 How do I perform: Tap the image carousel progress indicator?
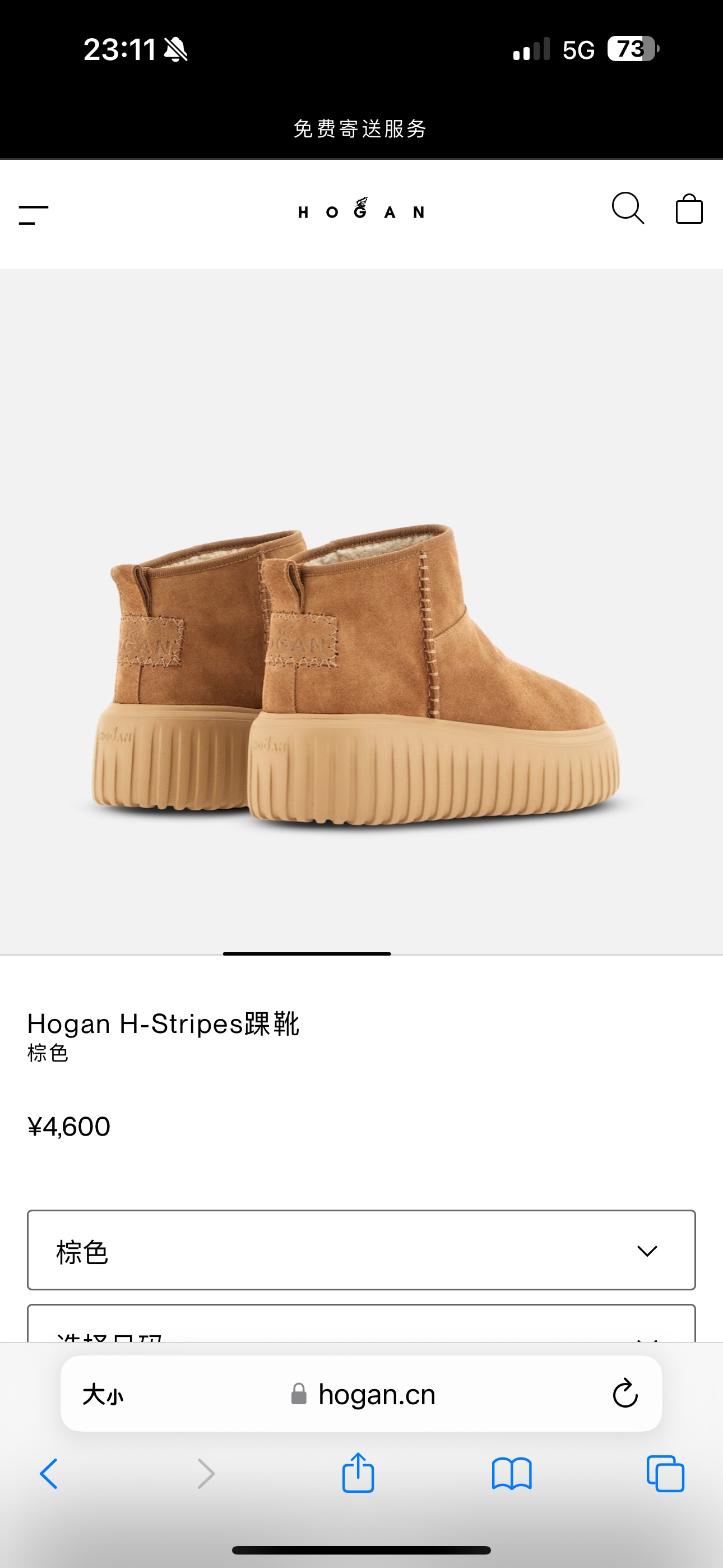[307, 954]
